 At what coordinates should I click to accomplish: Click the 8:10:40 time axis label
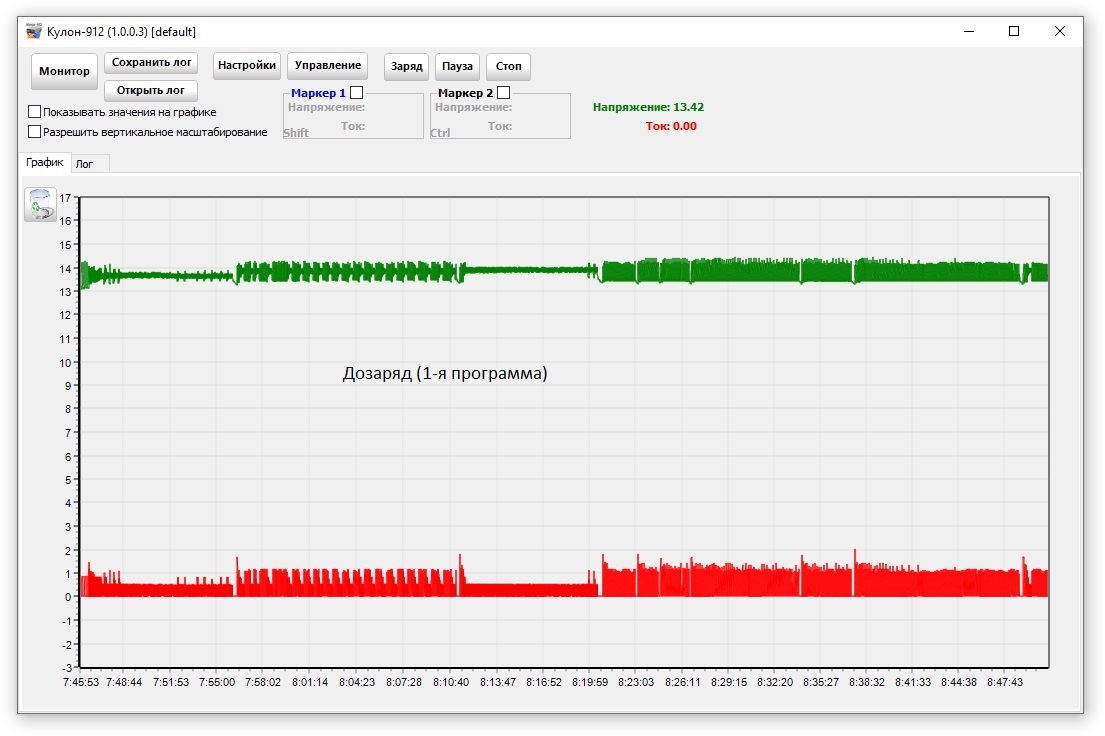coord(450,682)
